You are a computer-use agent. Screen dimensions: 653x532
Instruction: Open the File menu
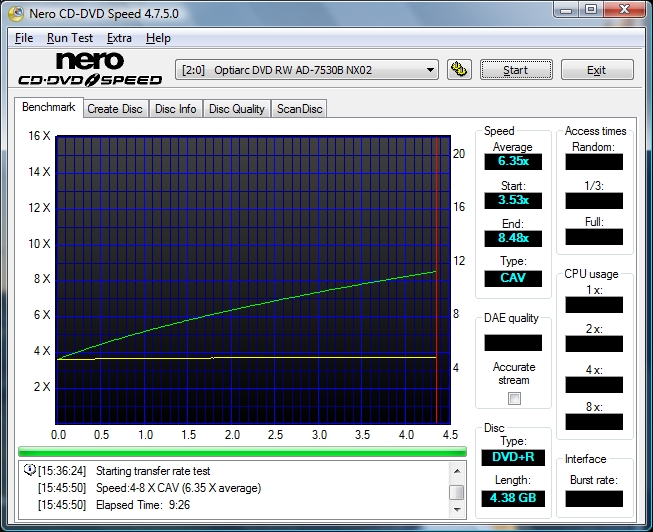point(24,38)
